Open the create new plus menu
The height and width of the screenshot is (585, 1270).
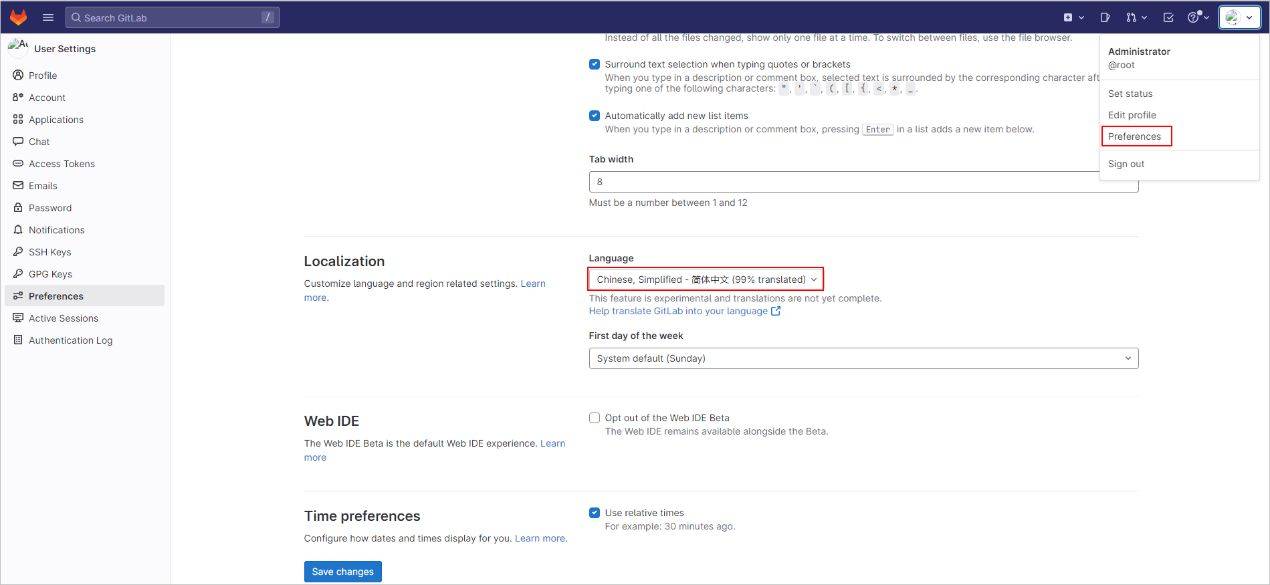coord(1073,17)
